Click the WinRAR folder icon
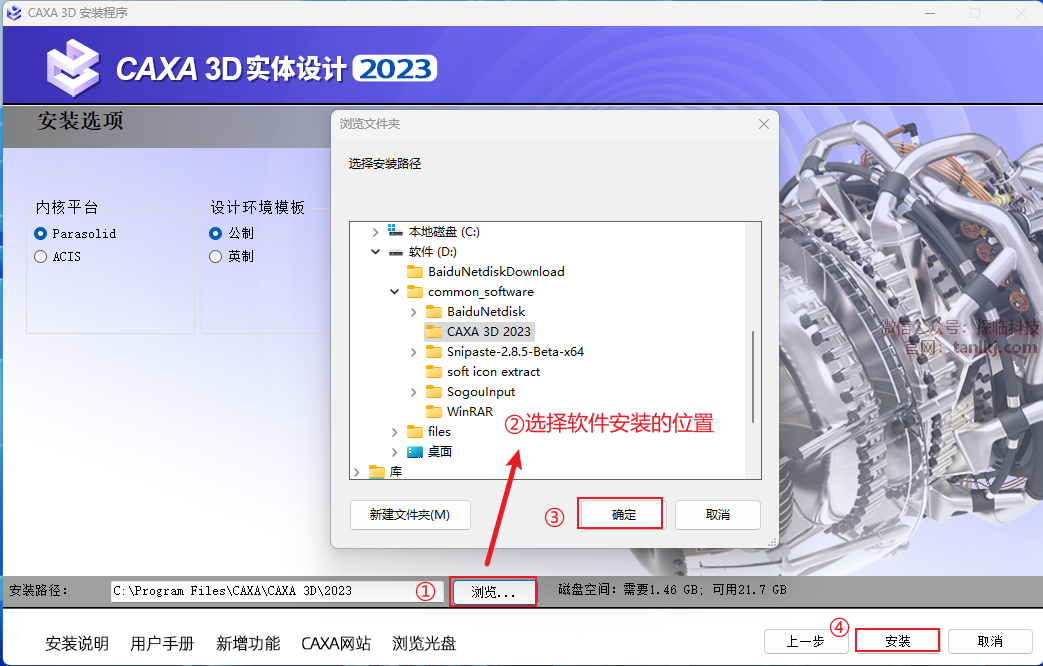 (x=434, y=411)
